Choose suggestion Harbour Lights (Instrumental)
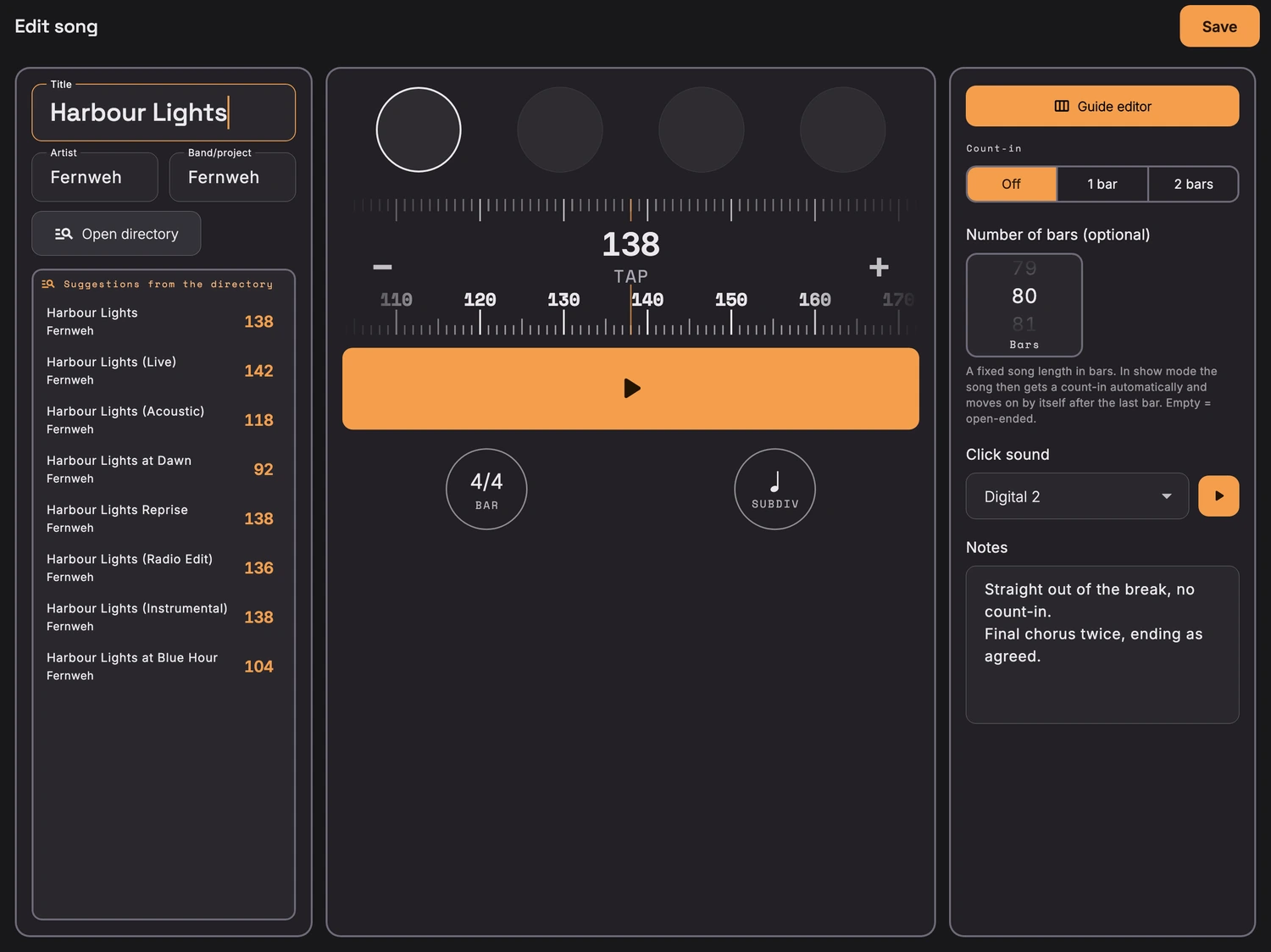 [x=164, y=617]
